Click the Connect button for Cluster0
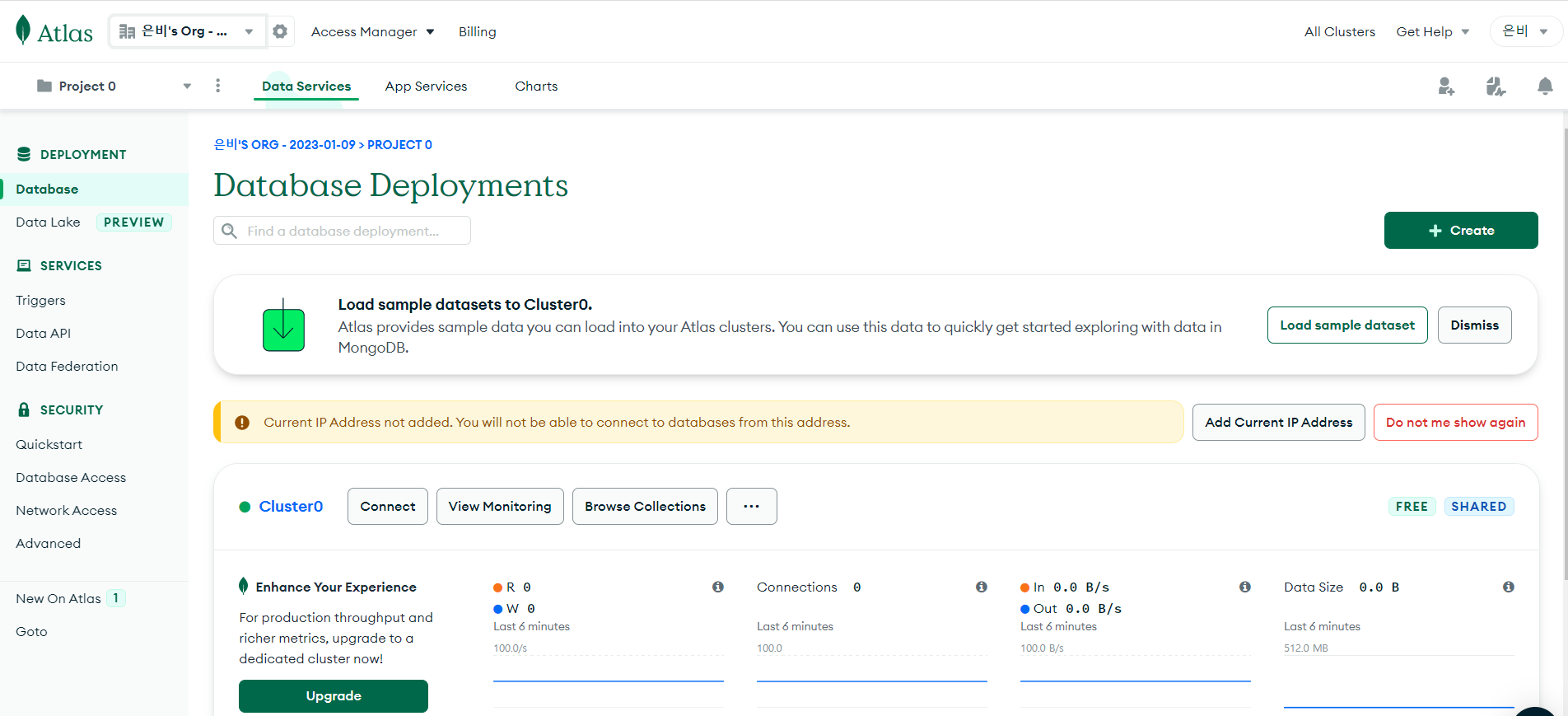1568x716 pixels. (x=387, y=506)
